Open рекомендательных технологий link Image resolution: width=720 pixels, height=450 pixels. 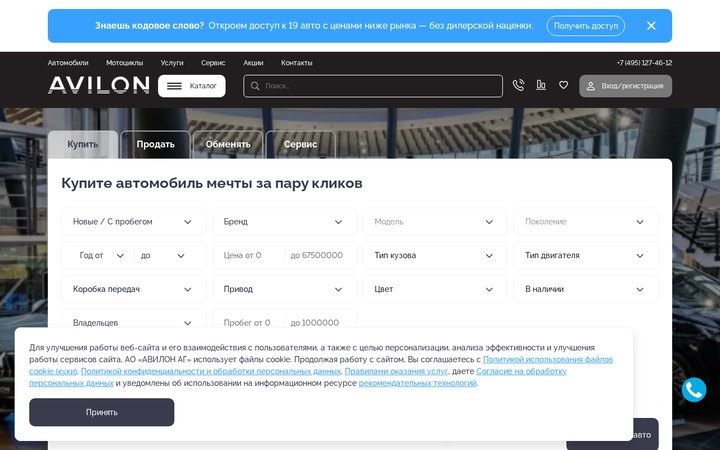(x=417, y=383)
